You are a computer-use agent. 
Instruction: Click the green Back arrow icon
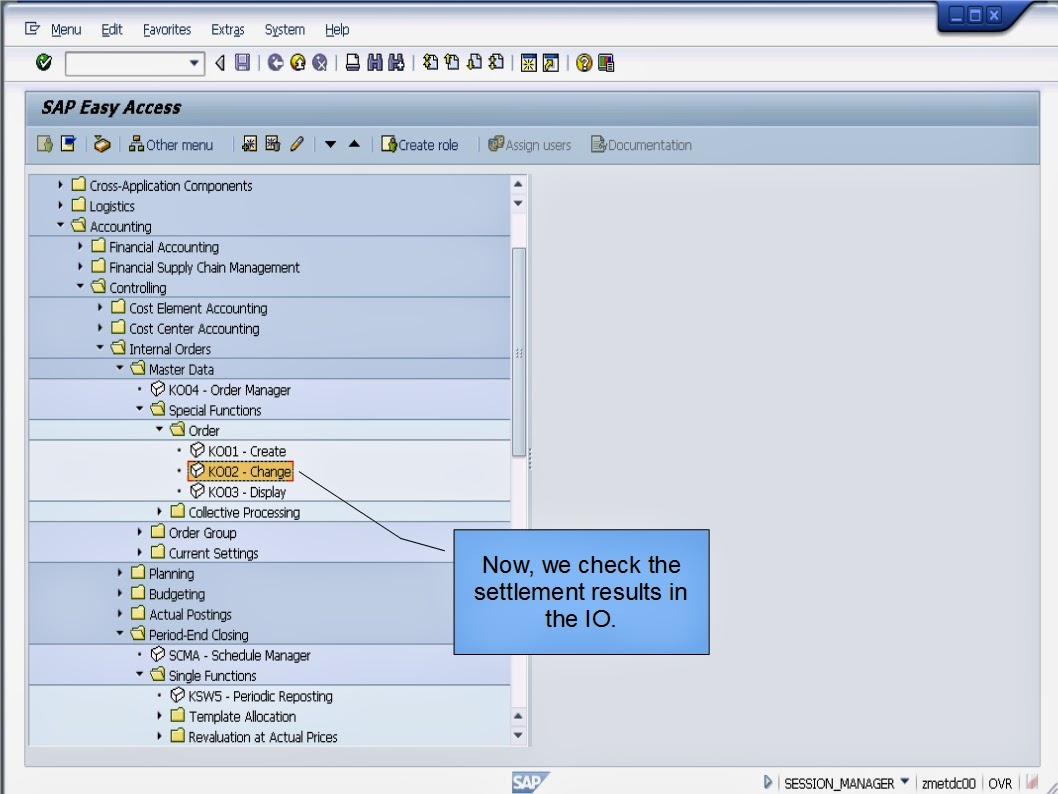click(275, 63)
